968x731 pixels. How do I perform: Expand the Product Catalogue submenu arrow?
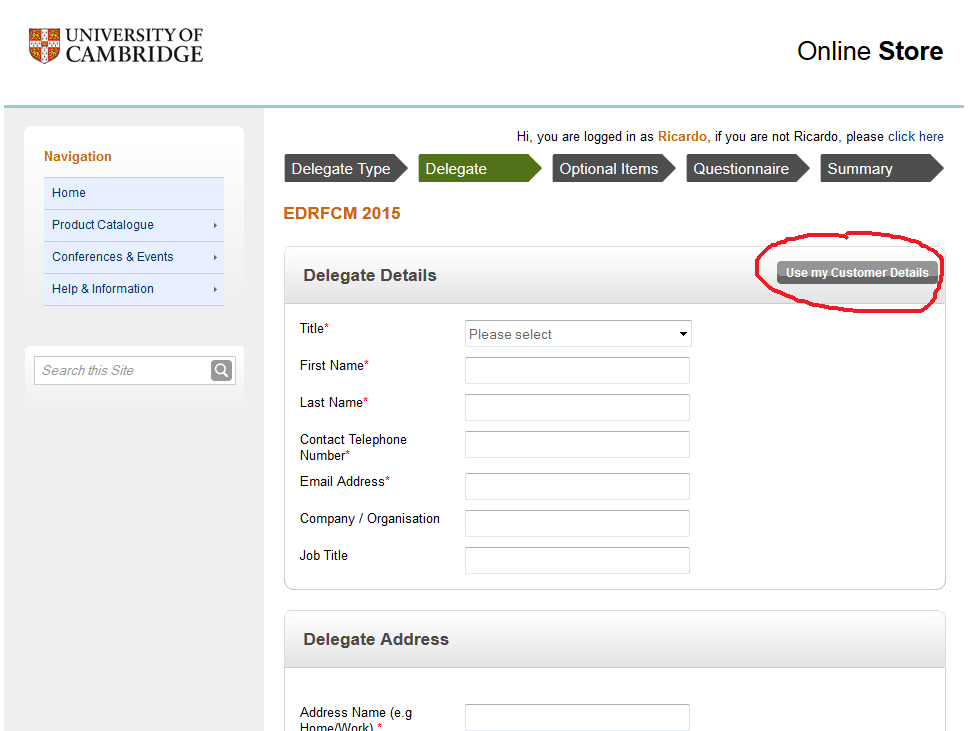pos(215,225)
